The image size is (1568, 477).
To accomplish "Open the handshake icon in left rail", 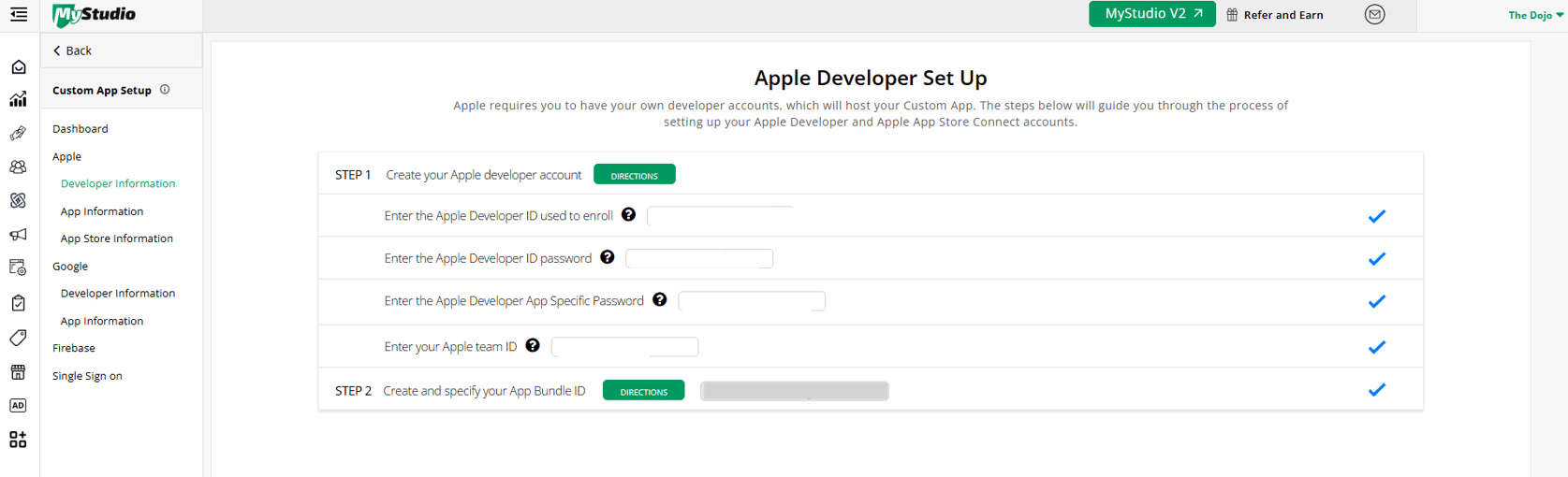I will coord(18,134).
